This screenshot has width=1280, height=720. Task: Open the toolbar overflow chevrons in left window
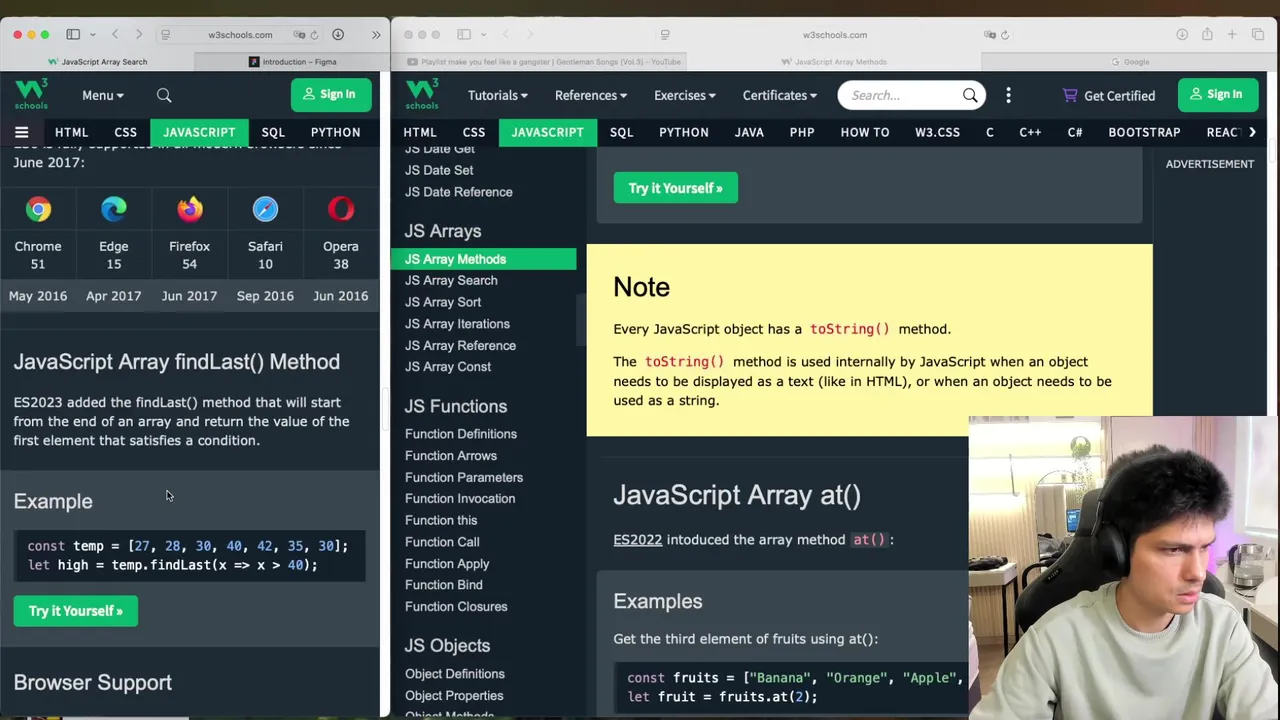pos(376,34)
